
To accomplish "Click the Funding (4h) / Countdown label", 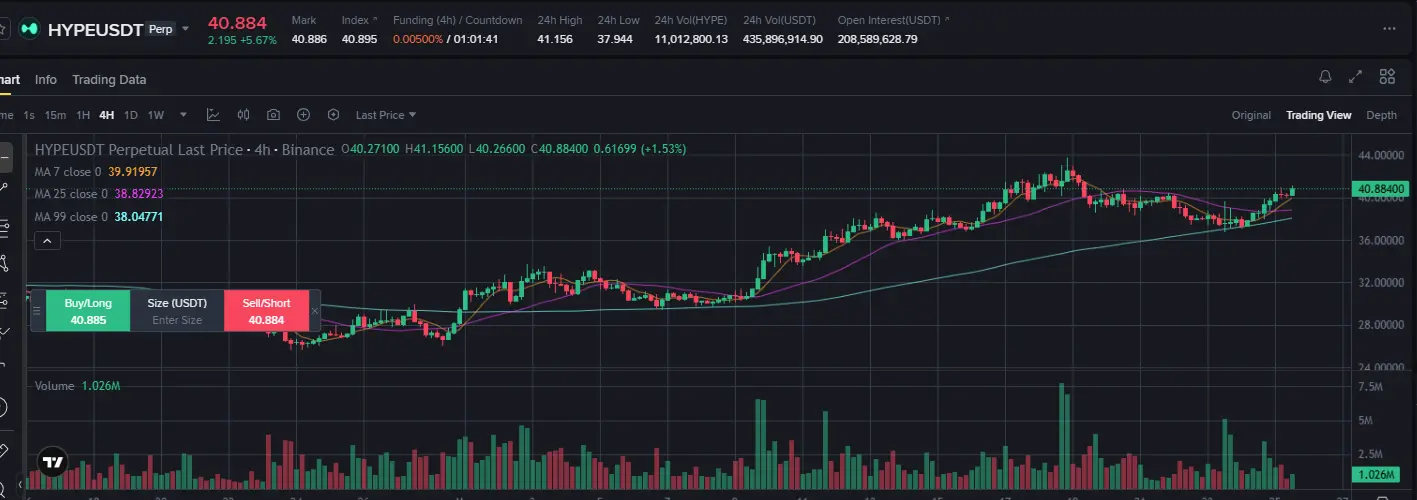I will 457,20.
